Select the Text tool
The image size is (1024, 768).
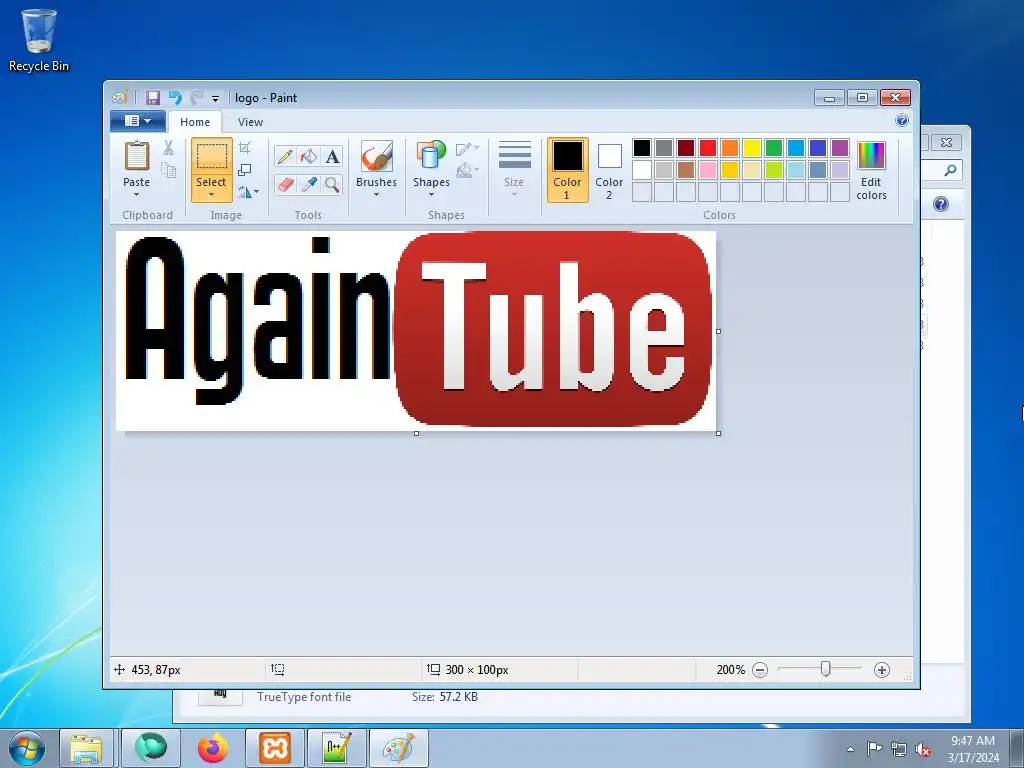332,156
